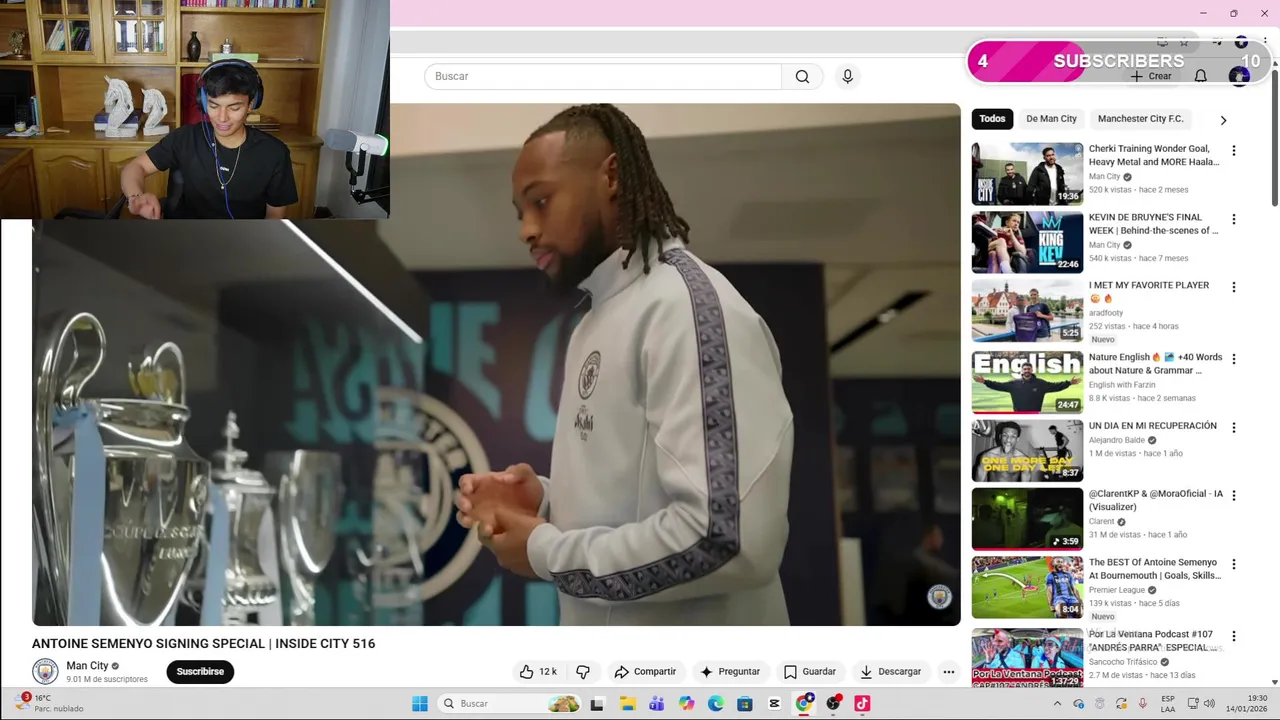Click the Windows taskbar Buscar box
Screen dimensions: 1280x720
pos(510,703)
